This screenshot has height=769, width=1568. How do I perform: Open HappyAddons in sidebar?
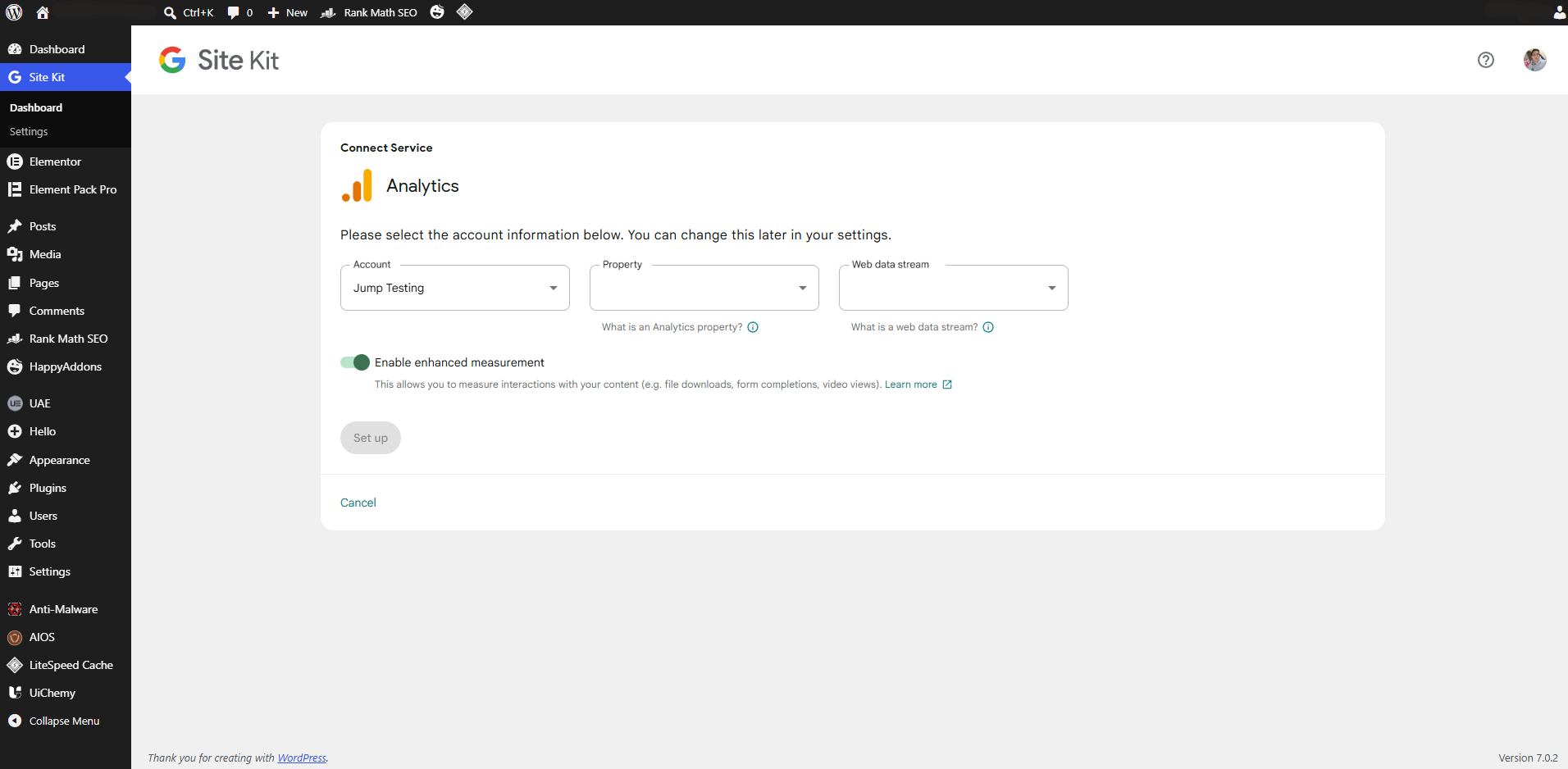point(66,366)
